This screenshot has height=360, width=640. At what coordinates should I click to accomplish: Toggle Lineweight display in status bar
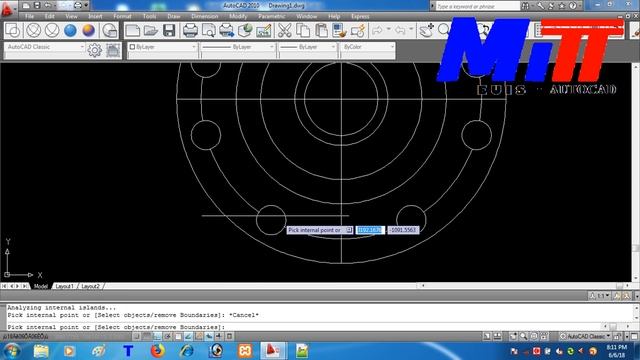click(219, 337)
